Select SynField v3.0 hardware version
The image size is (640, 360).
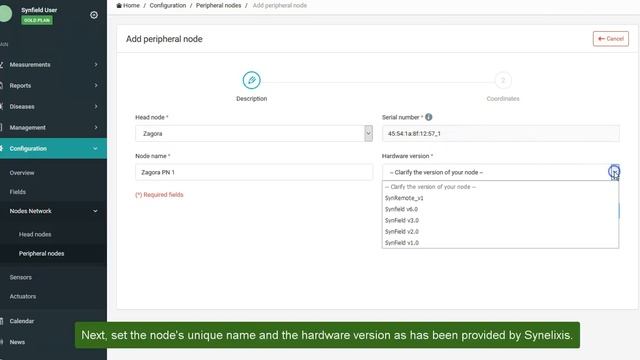[500, 220]
